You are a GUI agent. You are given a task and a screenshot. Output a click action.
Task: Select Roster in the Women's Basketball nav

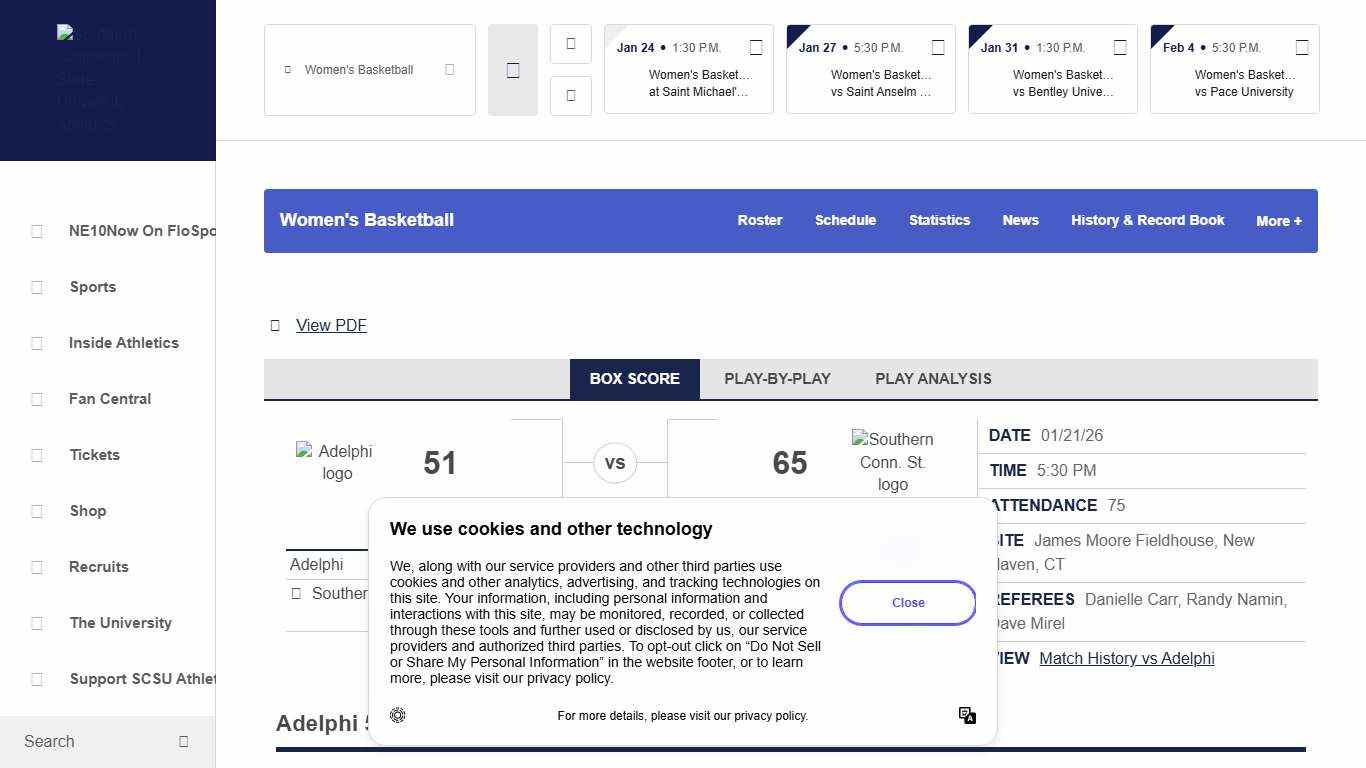759,221
